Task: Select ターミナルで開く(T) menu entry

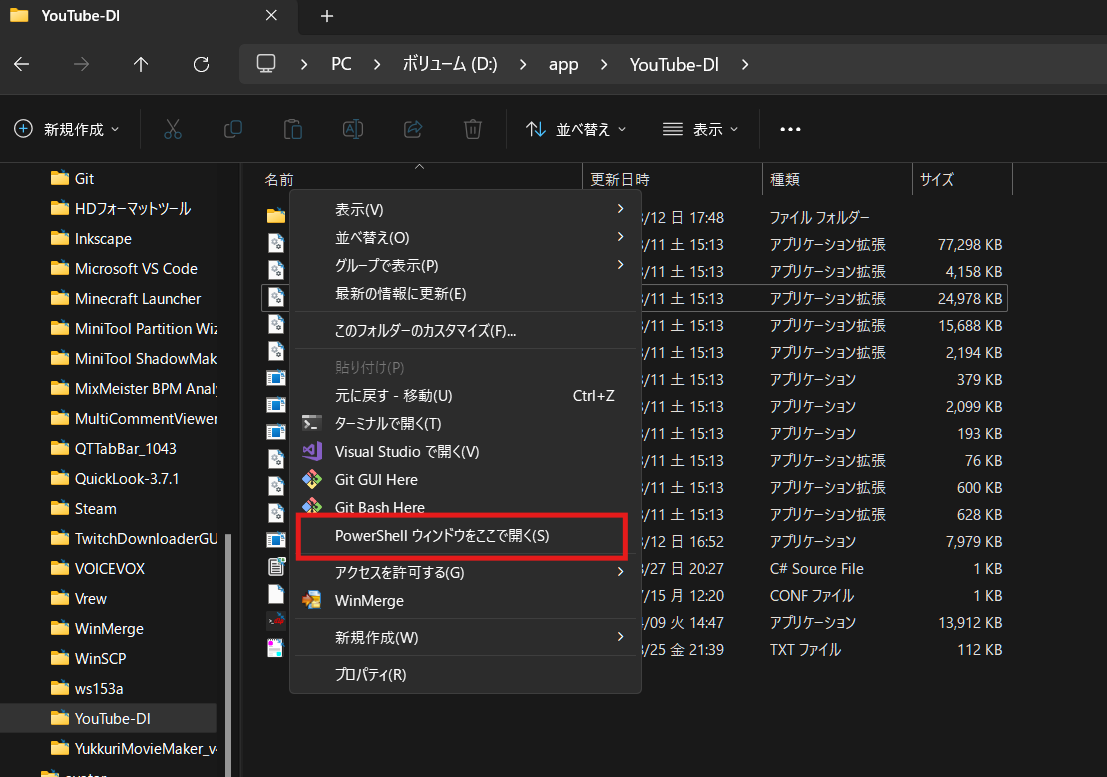Action: coord(465,423)
